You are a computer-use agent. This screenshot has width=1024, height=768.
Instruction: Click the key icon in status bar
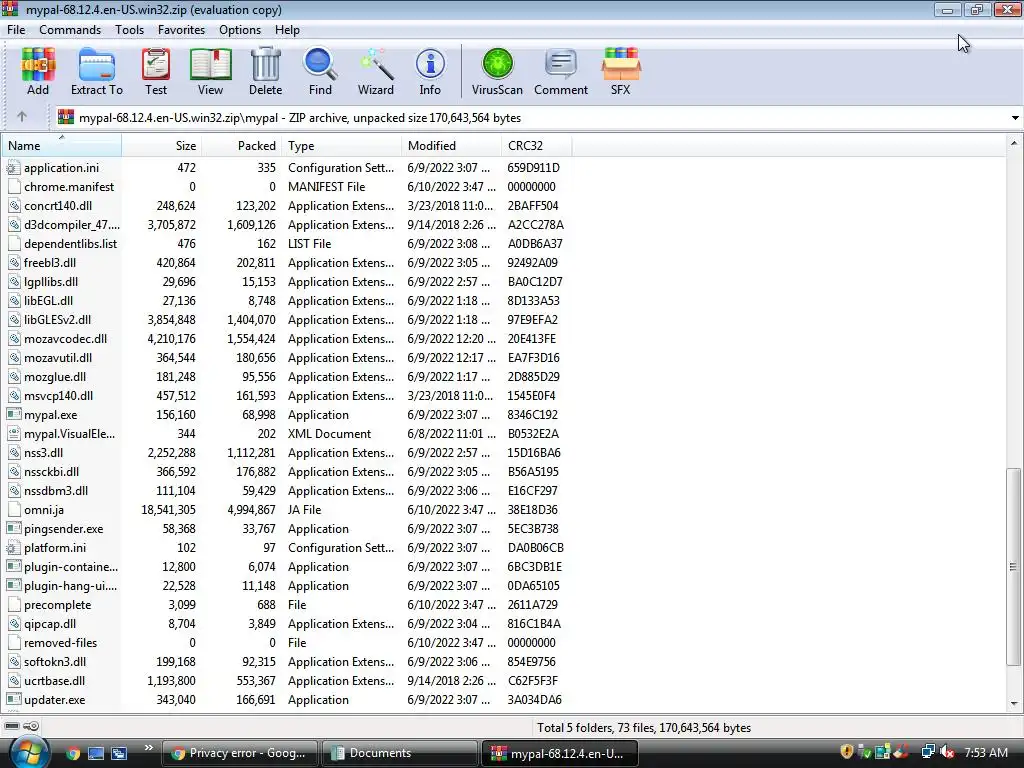31,726
